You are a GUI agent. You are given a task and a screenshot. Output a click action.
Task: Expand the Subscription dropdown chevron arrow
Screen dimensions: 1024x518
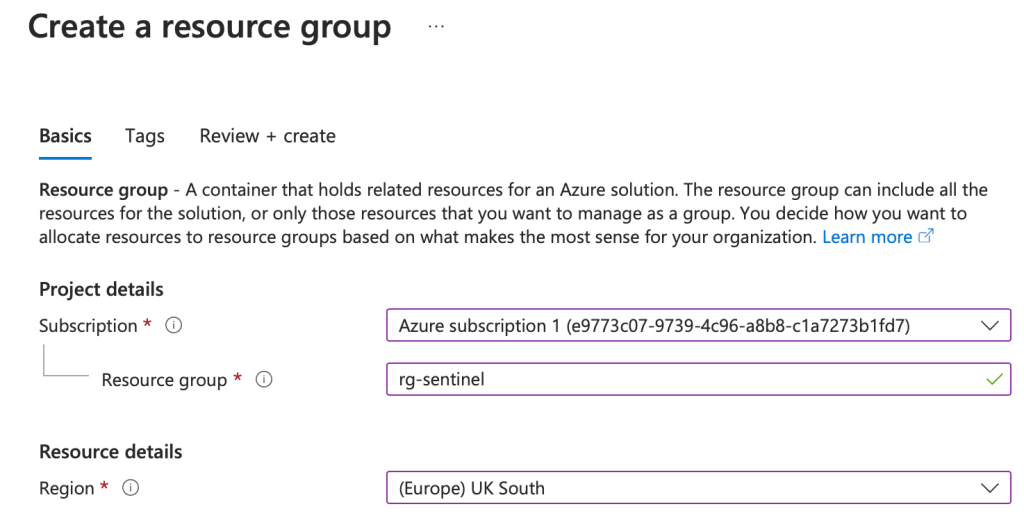(990, 326)
